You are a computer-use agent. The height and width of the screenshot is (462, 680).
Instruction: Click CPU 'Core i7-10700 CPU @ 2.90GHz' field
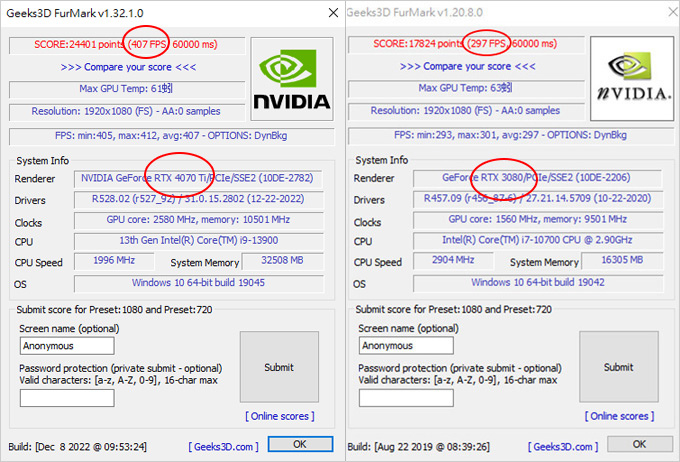tap(538, 240)
